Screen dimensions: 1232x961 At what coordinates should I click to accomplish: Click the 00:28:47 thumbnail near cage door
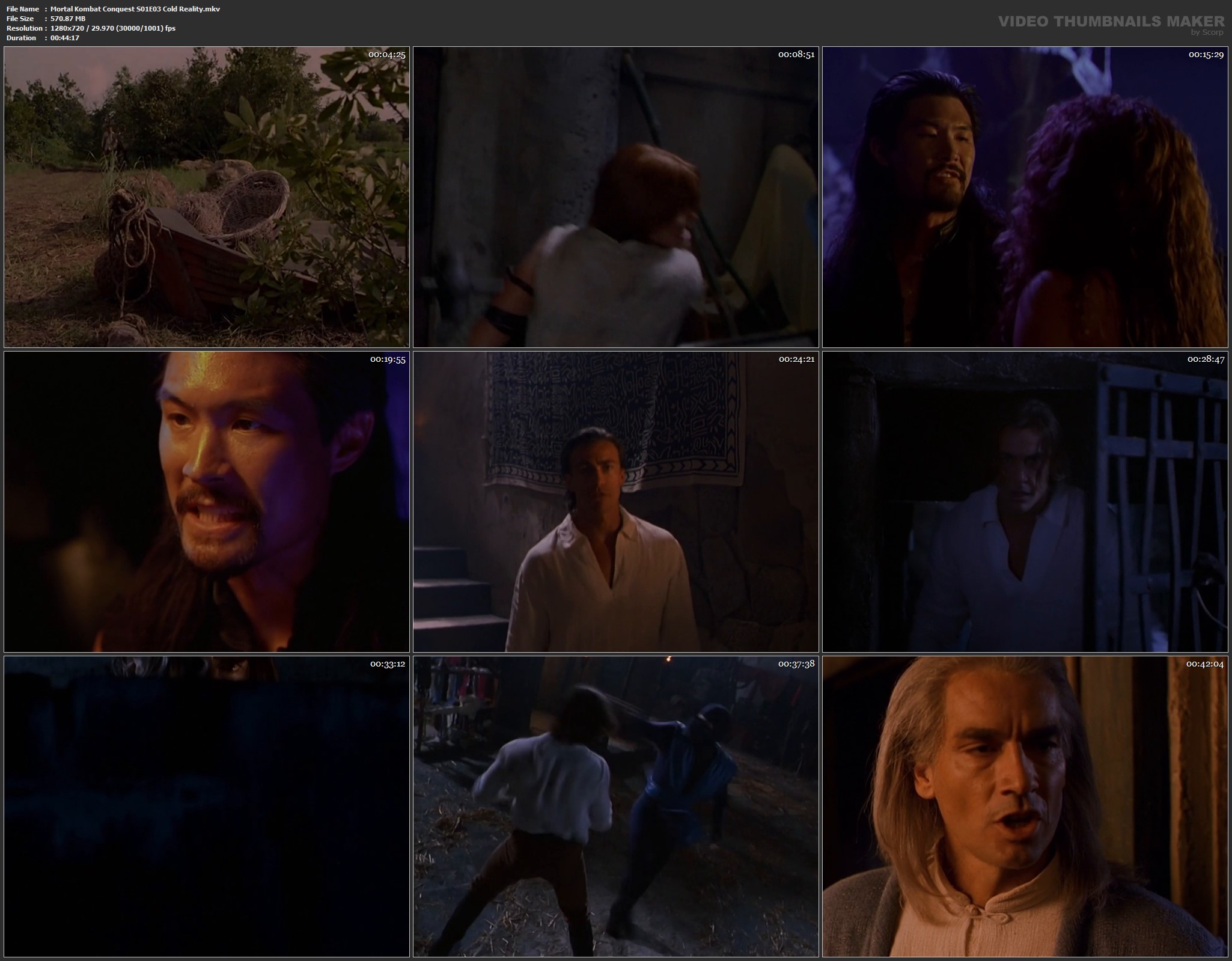point(1025,502)
